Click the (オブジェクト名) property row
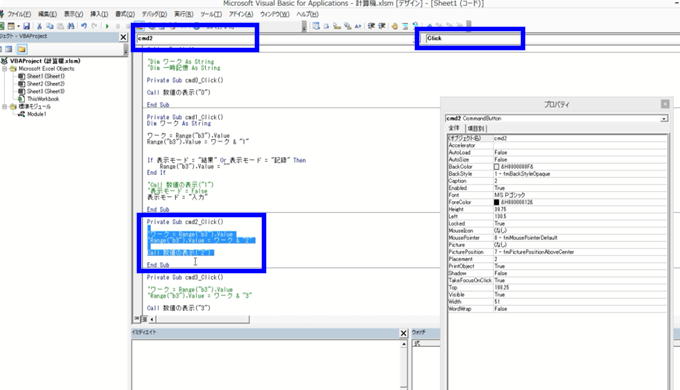The image size is (680, 390). tap(557, 138)
